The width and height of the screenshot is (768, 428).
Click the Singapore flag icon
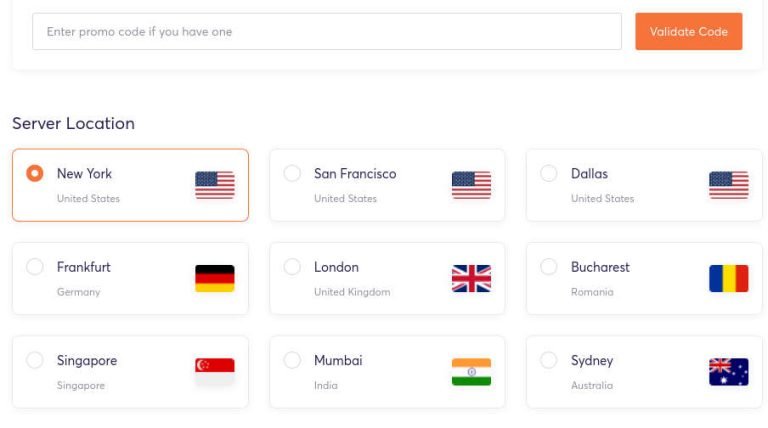(215, 372)
